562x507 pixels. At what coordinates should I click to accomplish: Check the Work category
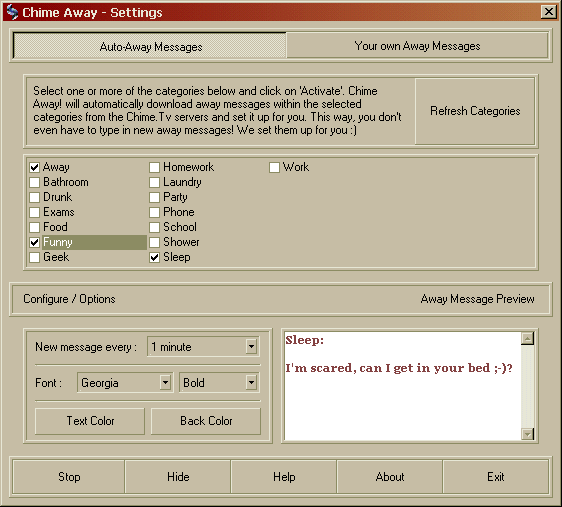275,167
